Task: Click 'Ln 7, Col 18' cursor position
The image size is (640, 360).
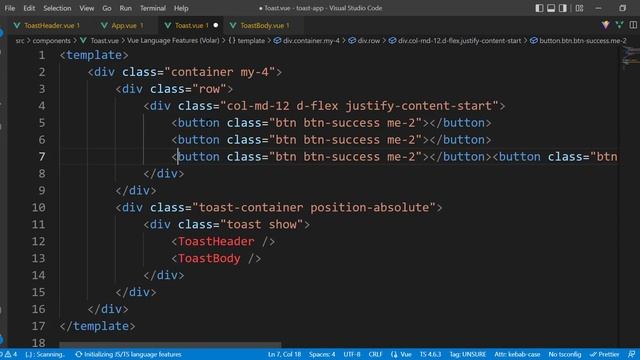Action: click(284, 354)
